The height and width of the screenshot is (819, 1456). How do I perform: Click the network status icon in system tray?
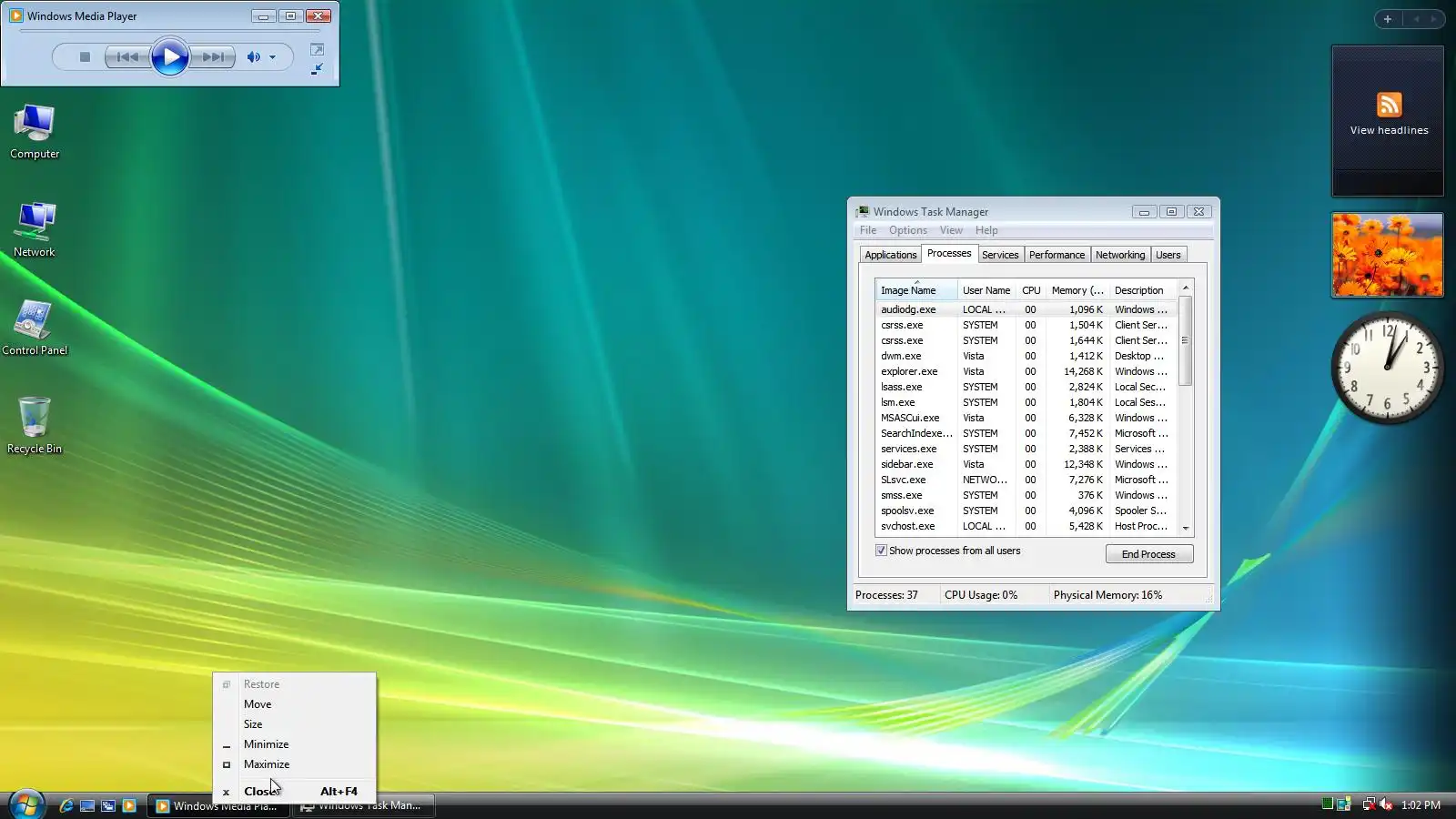(x=1368, y=804)
